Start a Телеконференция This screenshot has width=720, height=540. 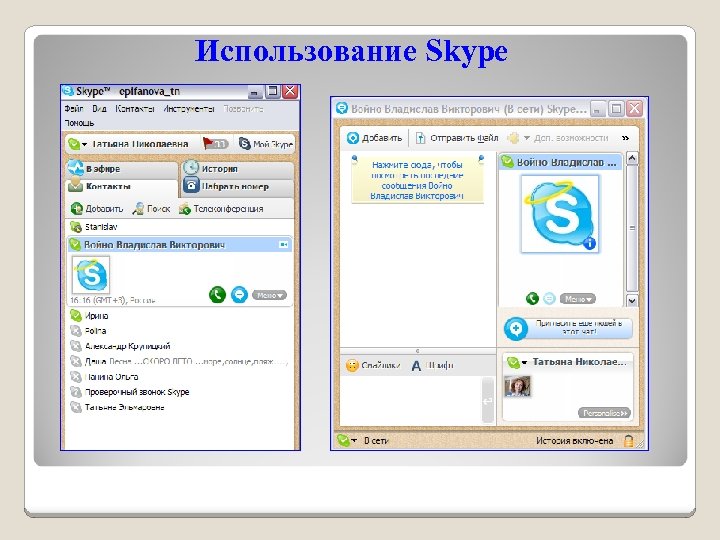(x=221, y=209)
